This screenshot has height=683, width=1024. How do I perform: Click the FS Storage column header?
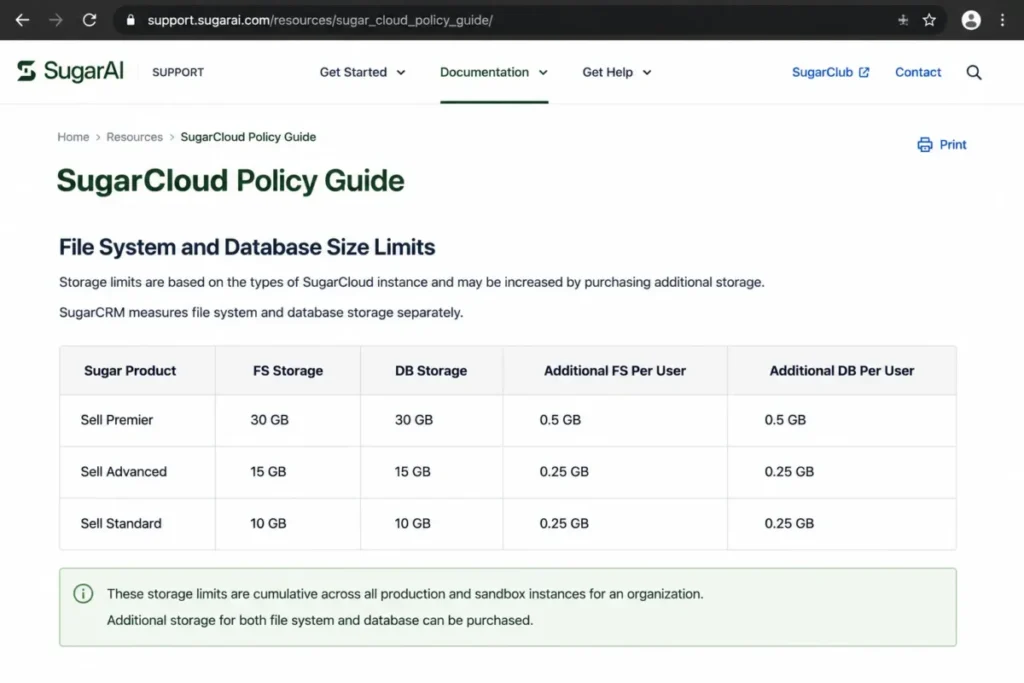(x=288, y=371)
